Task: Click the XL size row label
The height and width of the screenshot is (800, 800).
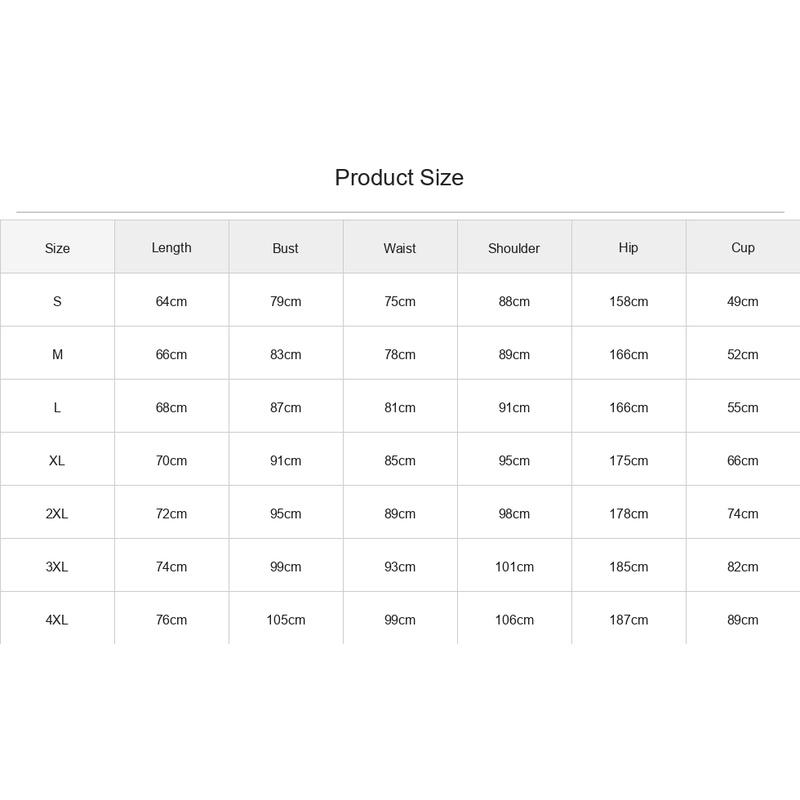Action: click(57, 460)
